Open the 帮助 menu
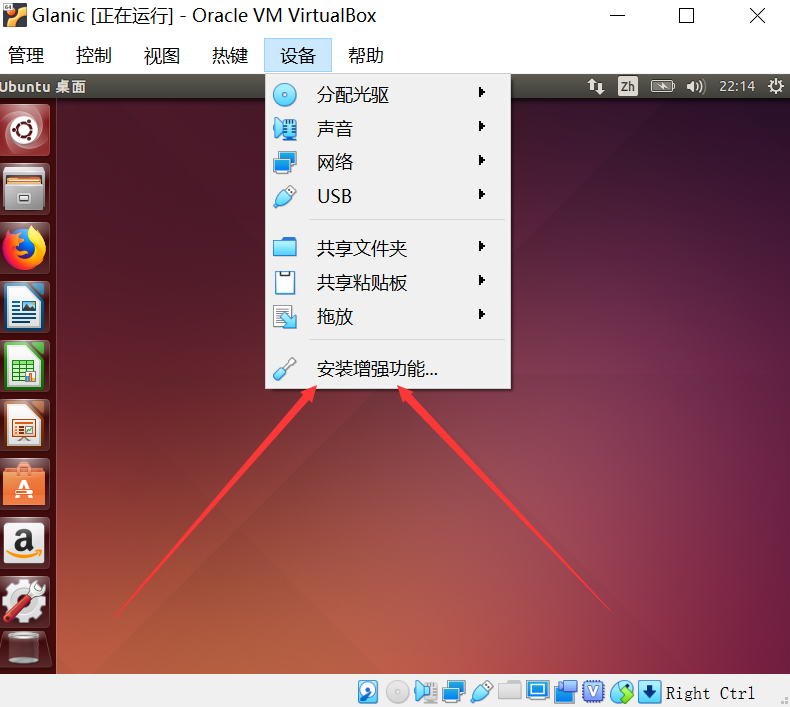Image resolution: width=790 pixels, height=707 pixels. (366, 55)
